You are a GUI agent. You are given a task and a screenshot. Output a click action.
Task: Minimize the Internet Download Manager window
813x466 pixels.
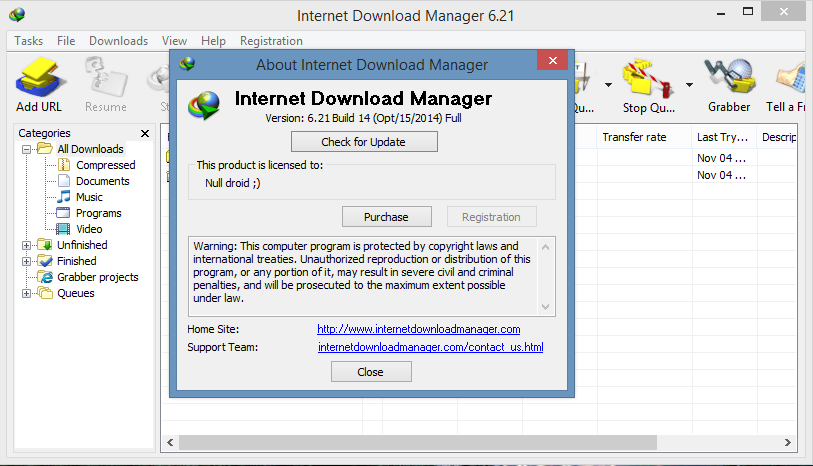[x=721, y=13]
